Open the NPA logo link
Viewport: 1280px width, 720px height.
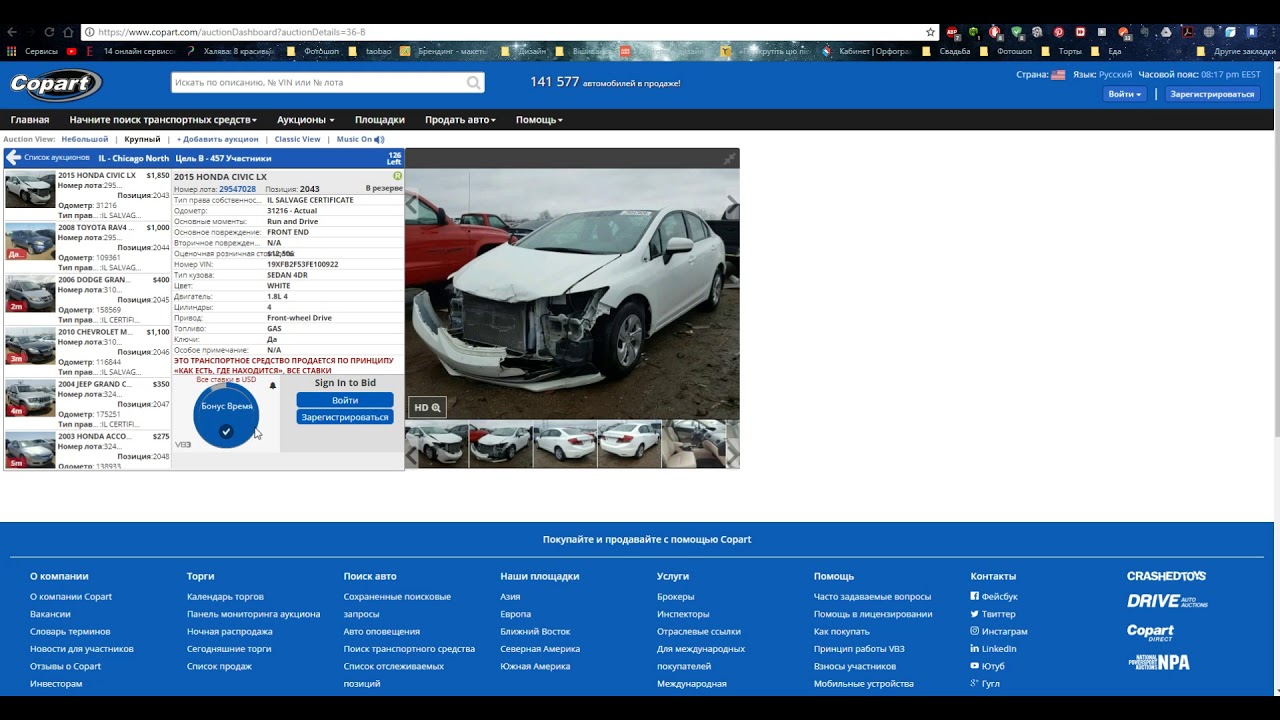click(1158, 662)
